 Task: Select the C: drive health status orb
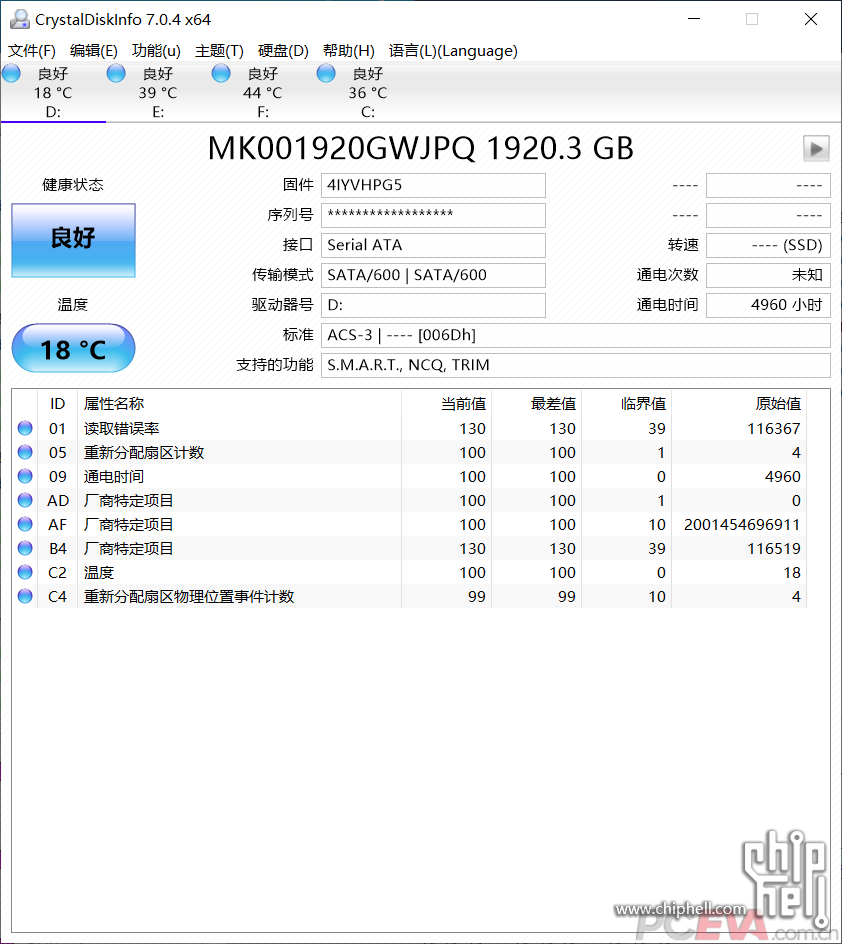point(326,73)
